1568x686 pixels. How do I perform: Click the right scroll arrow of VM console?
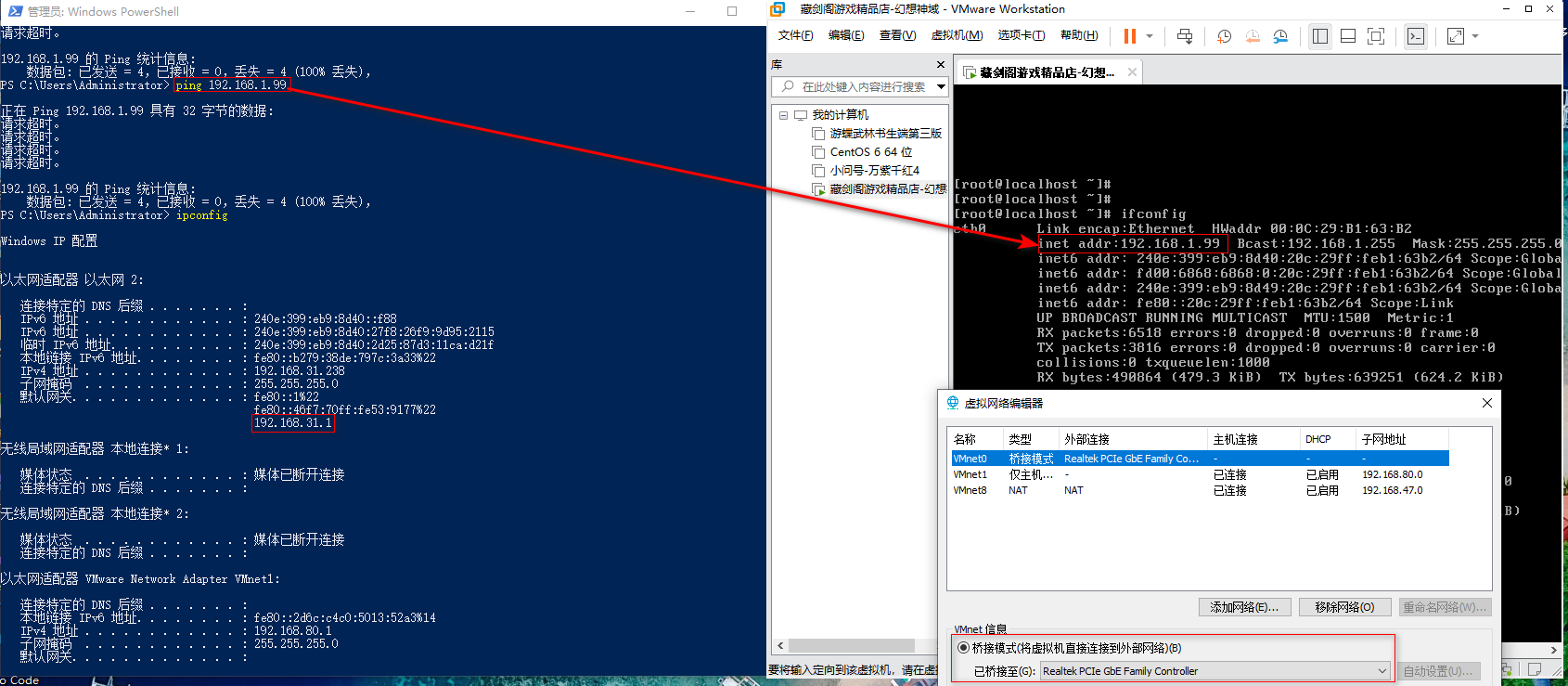(x=1554, y=650)
